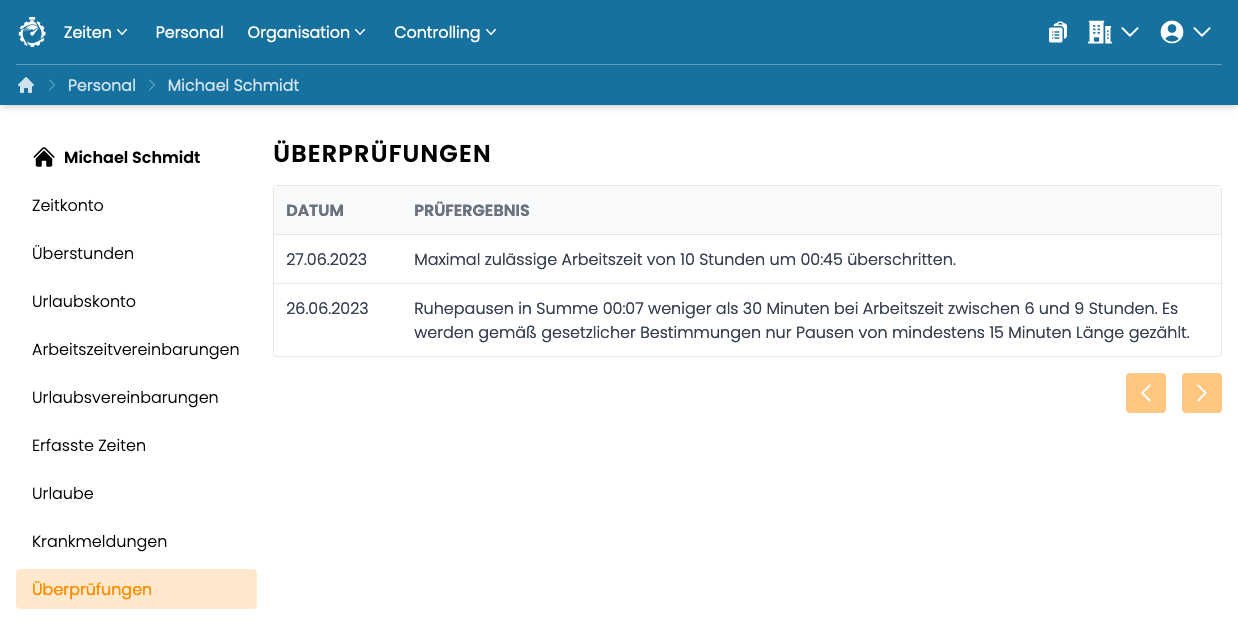Open Zeitkonto in the sidebar

[68, 205]
